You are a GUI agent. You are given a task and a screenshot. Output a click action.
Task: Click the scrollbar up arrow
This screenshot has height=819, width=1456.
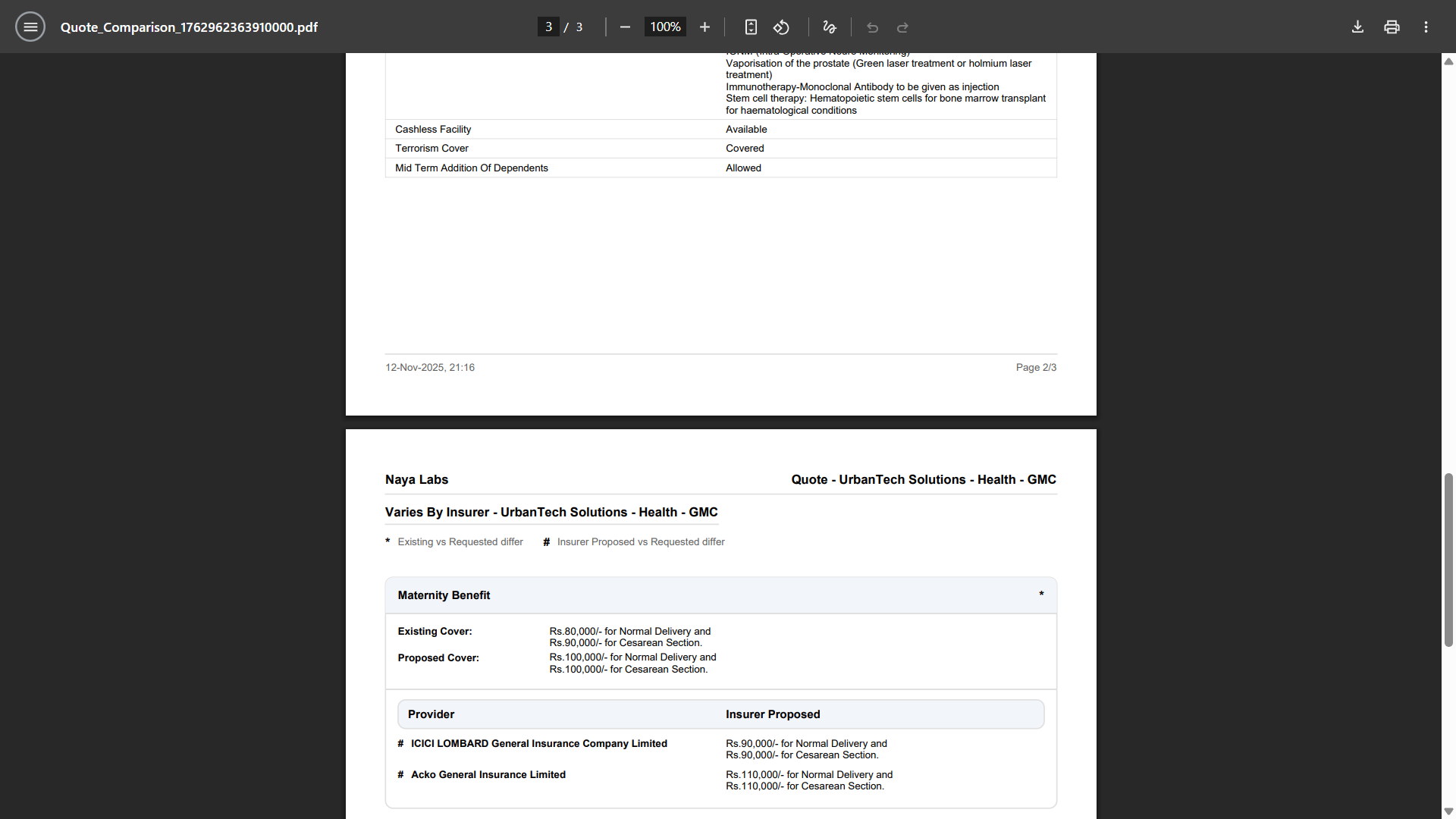1448,61
